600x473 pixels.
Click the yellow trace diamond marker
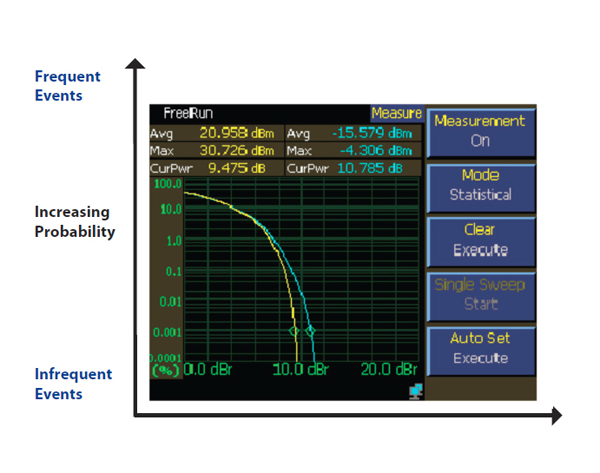click(x=294, y=330)
